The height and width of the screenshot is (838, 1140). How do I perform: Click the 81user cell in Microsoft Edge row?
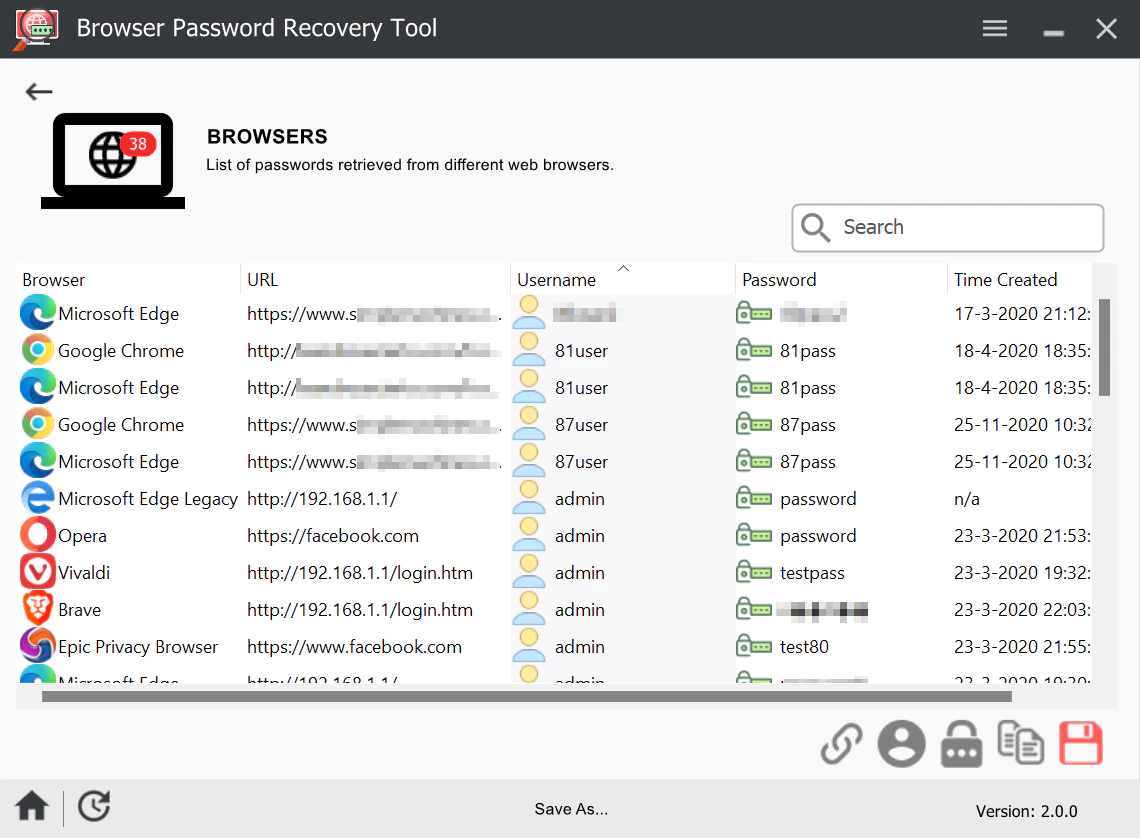point(582,388)
